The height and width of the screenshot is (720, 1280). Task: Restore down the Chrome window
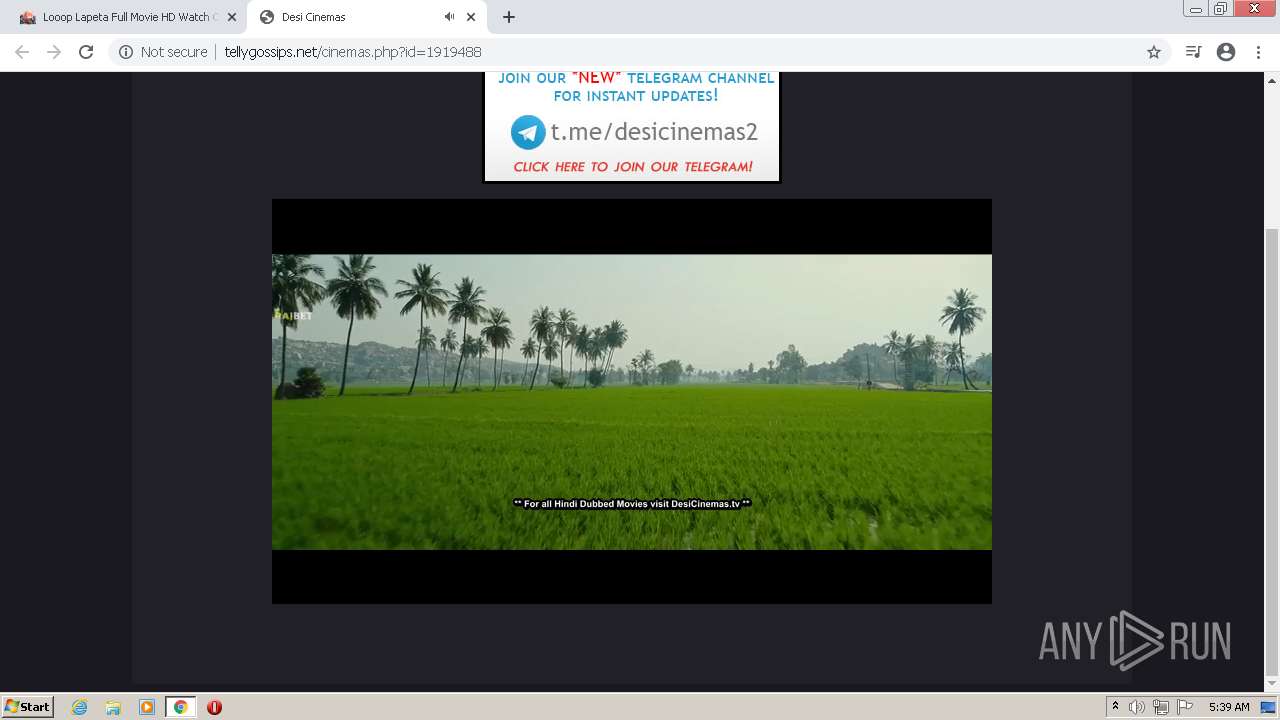tap(1221, 9)
